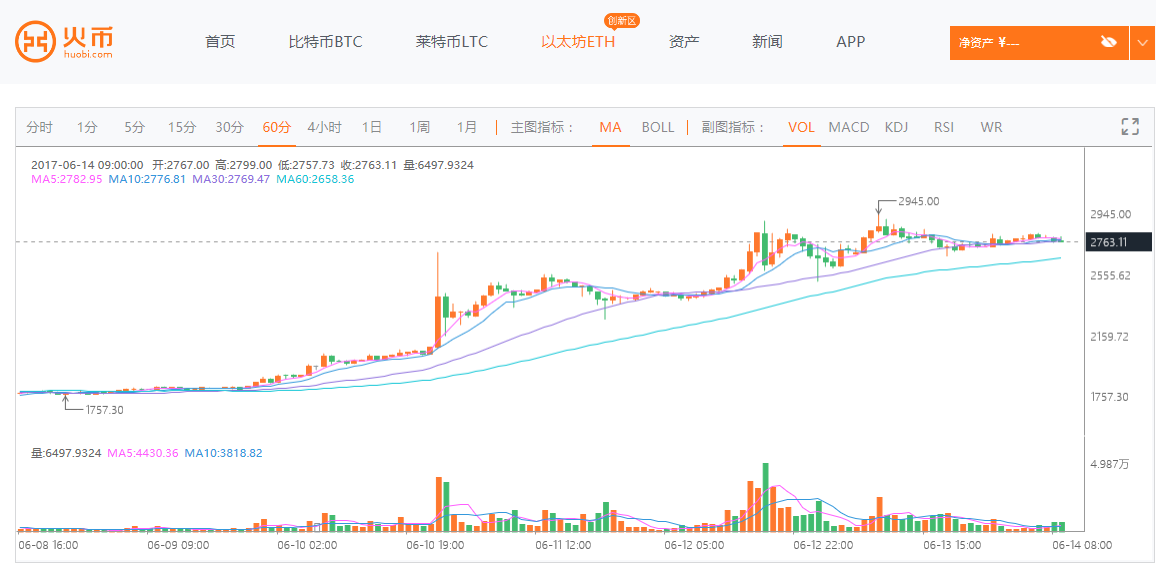1156x566 pixels.
Task: Switch to 4小时 chart interval
Action: click(x=324, y=127)
